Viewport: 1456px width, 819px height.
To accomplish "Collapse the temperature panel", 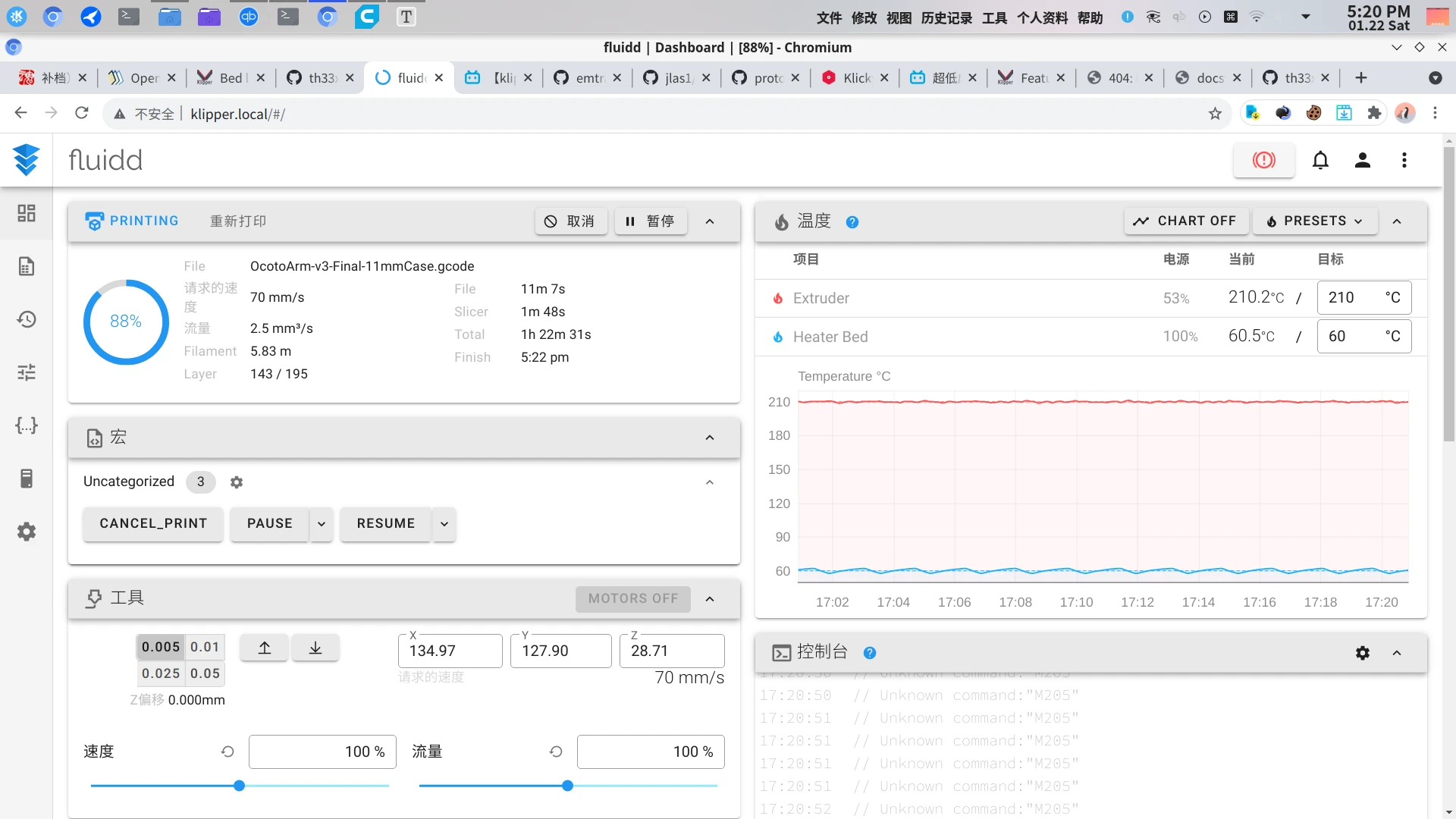I will click(1397, 221).
